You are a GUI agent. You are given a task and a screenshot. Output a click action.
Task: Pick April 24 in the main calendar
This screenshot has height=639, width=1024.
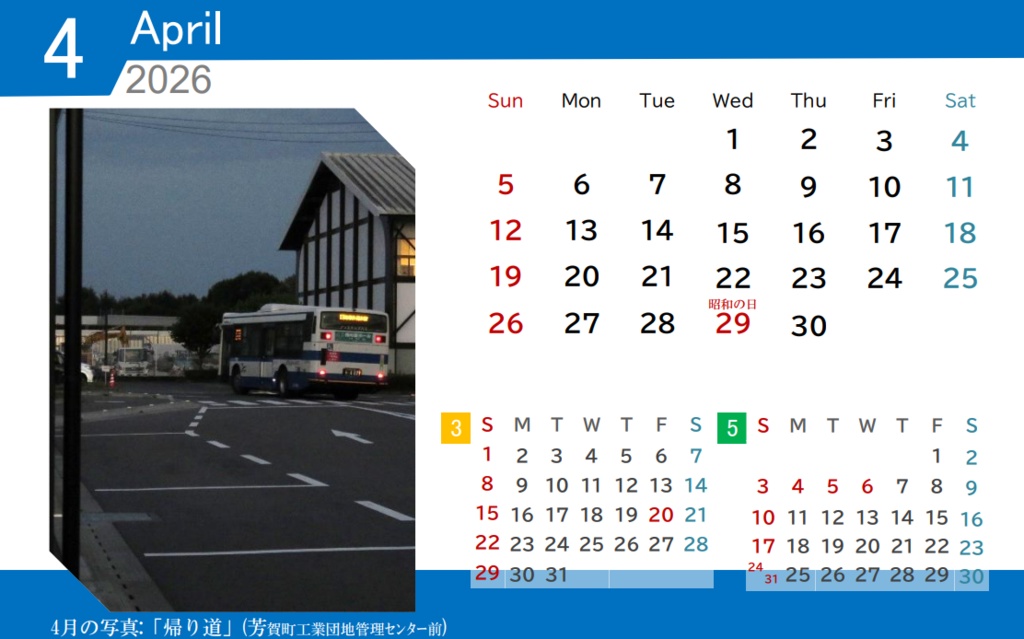884,279
